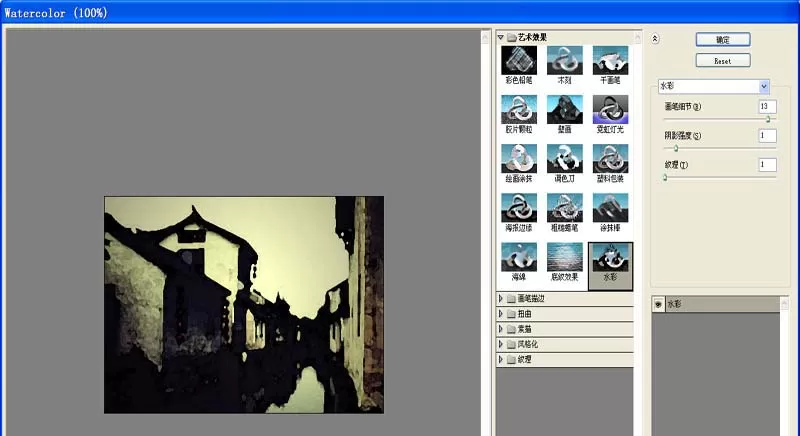This screenshot has width=800, height=436.
Task: Select the 壁画 (Fresco) filter thumbnail
Action: click(x=564, y=109)
